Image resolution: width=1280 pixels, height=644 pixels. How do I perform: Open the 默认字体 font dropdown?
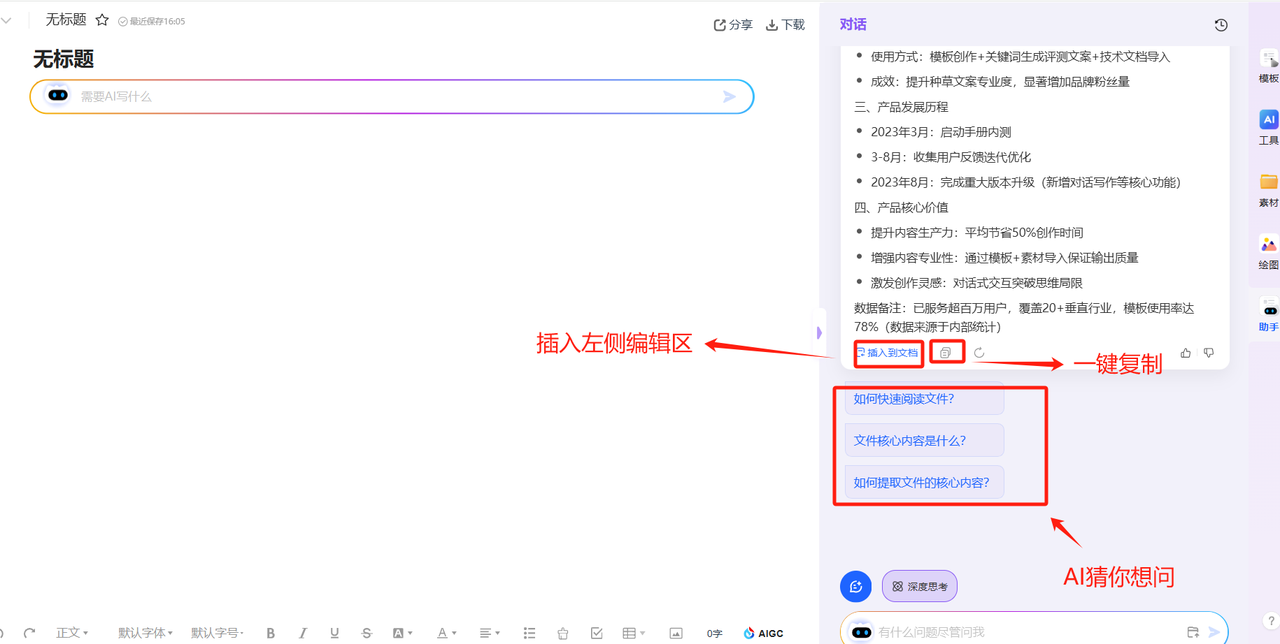(146, 633)
